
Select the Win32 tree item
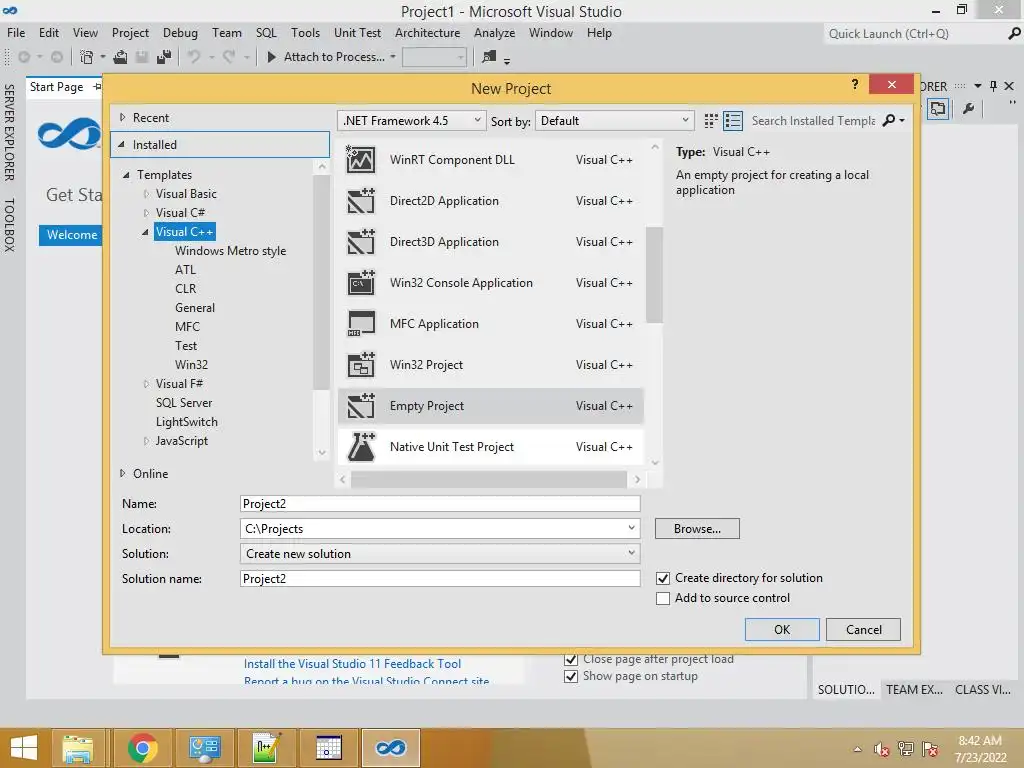[191, 365]
